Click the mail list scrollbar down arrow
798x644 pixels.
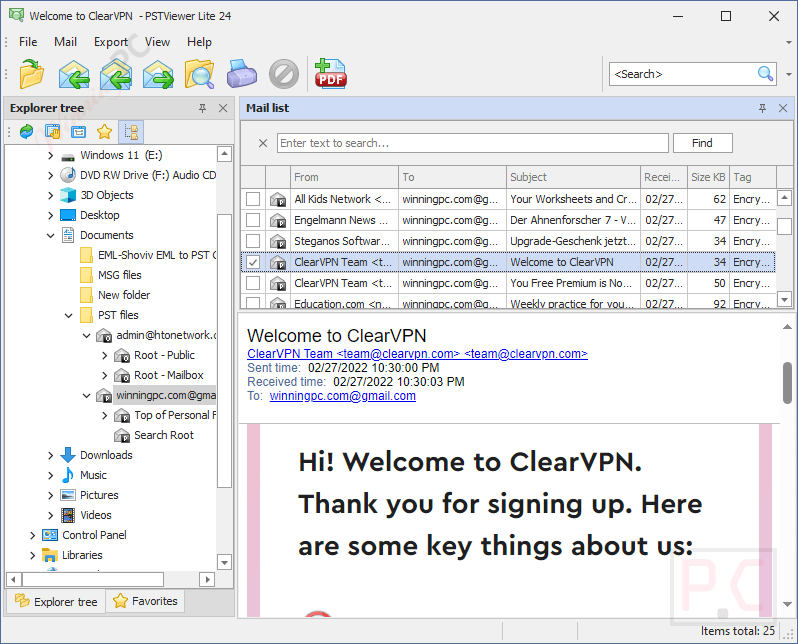pyautogui.click(x=784, y=299)
